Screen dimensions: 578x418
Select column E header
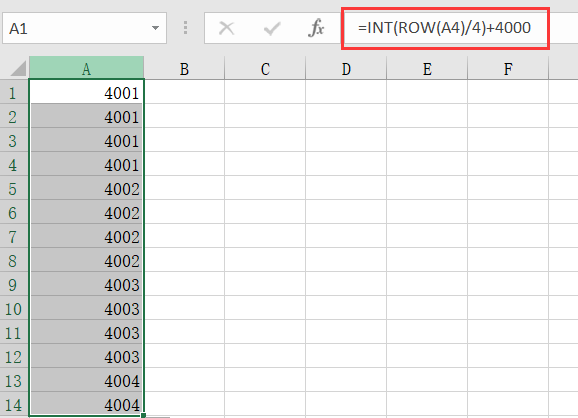427,69
